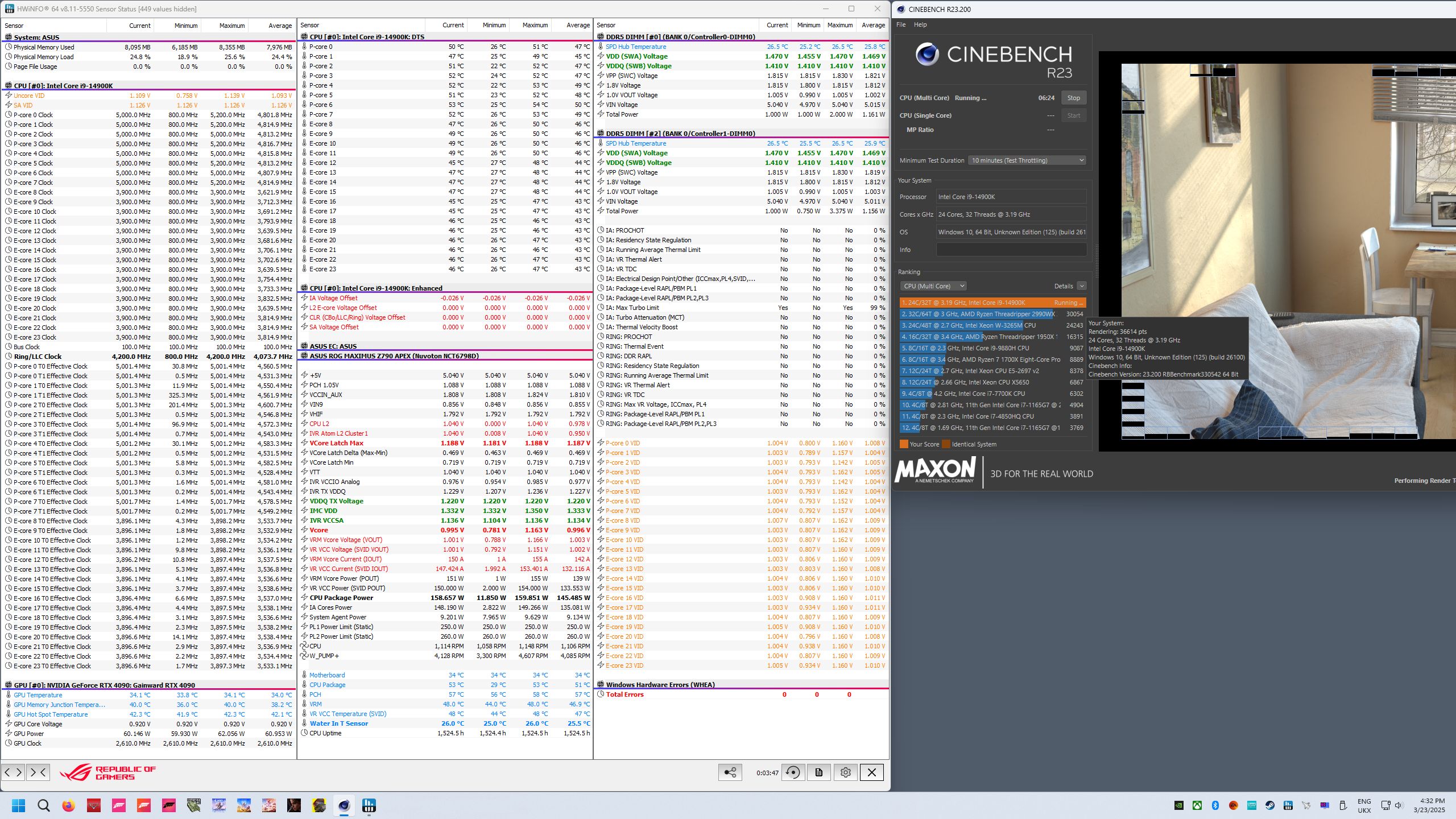Open Bluetooth tray icon
The width and height of the screenshot is (1456, 819).
1215,805
